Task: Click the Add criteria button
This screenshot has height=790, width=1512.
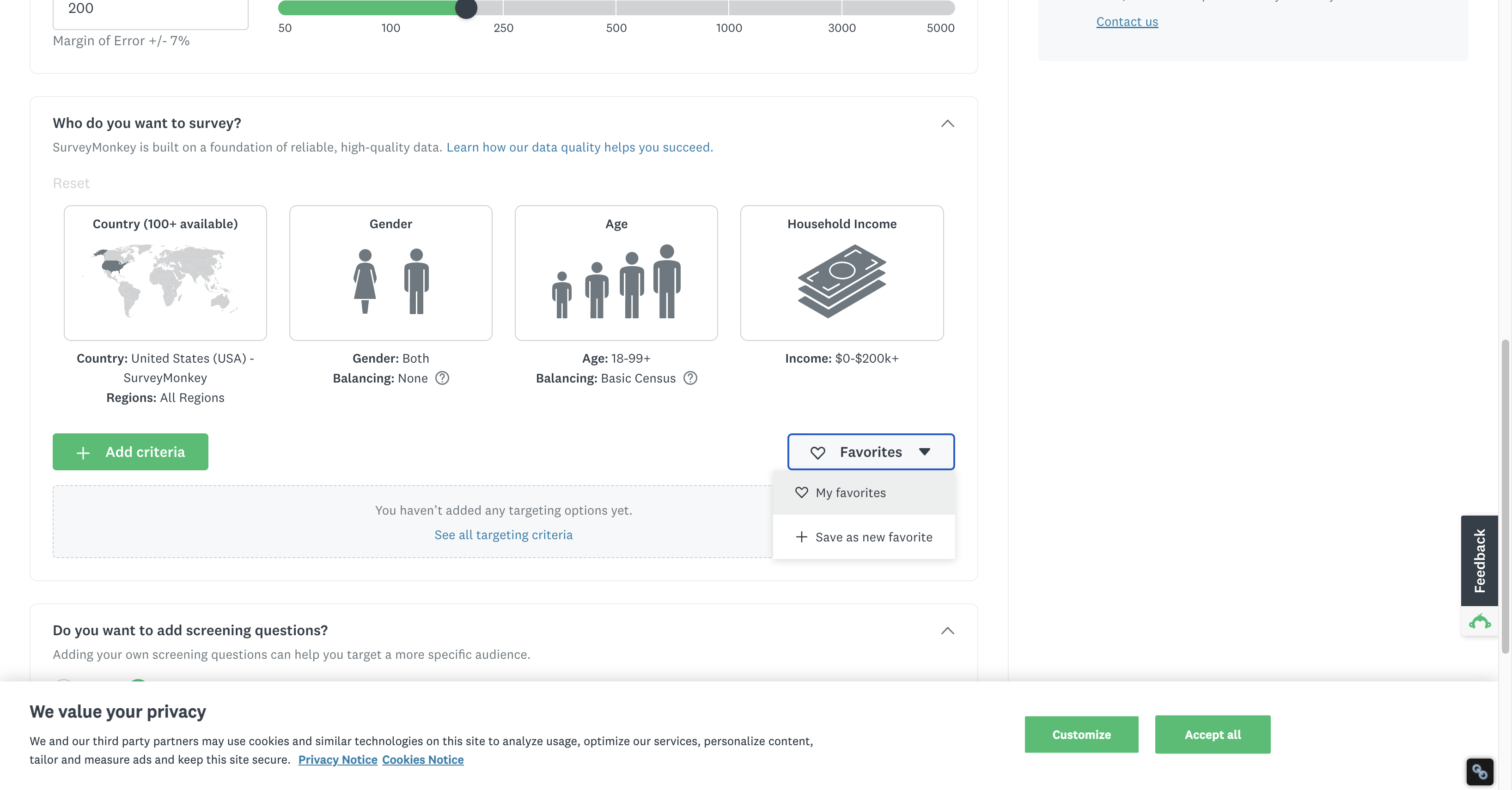Action: pyautogui.click(x=130, y=451)
